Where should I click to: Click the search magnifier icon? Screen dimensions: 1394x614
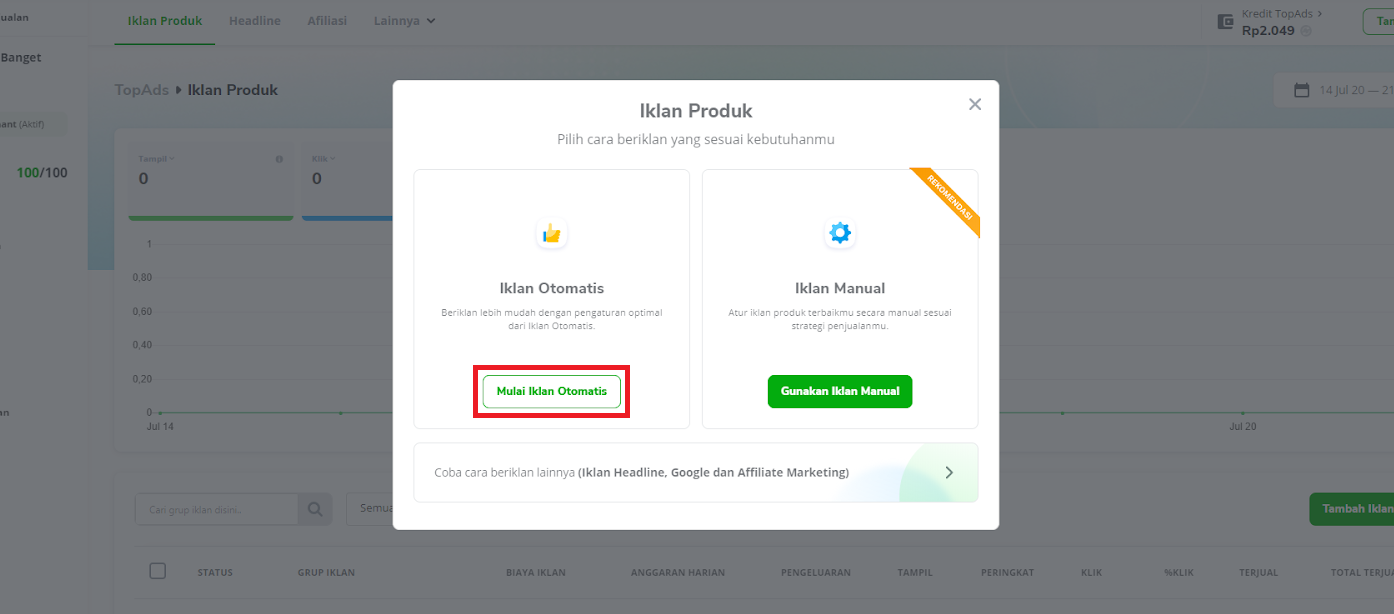pos(314,509)
